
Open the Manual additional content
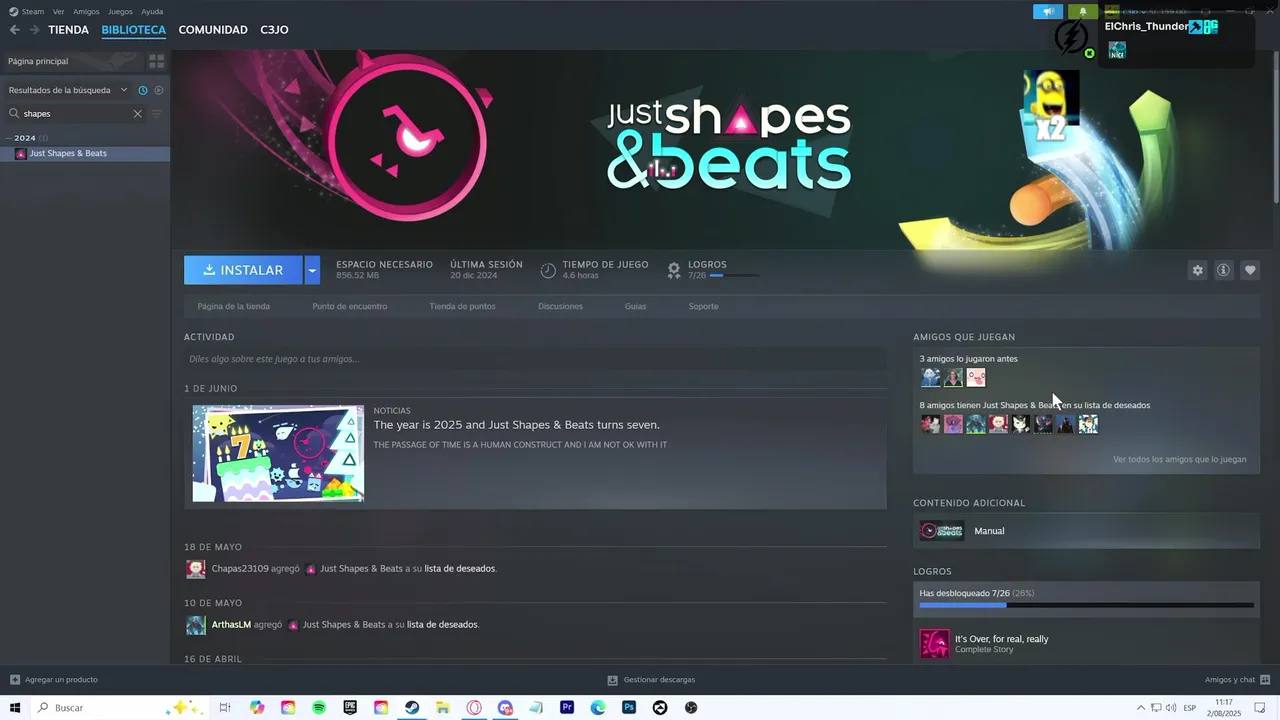tap(1086, 531)
